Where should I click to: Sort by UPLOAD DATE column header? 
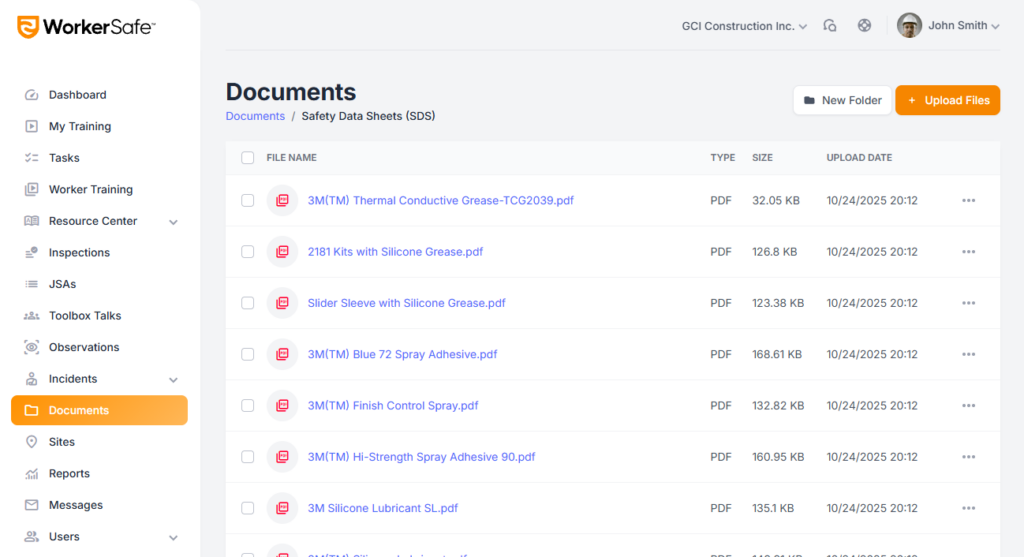click(x=859, y=157)
